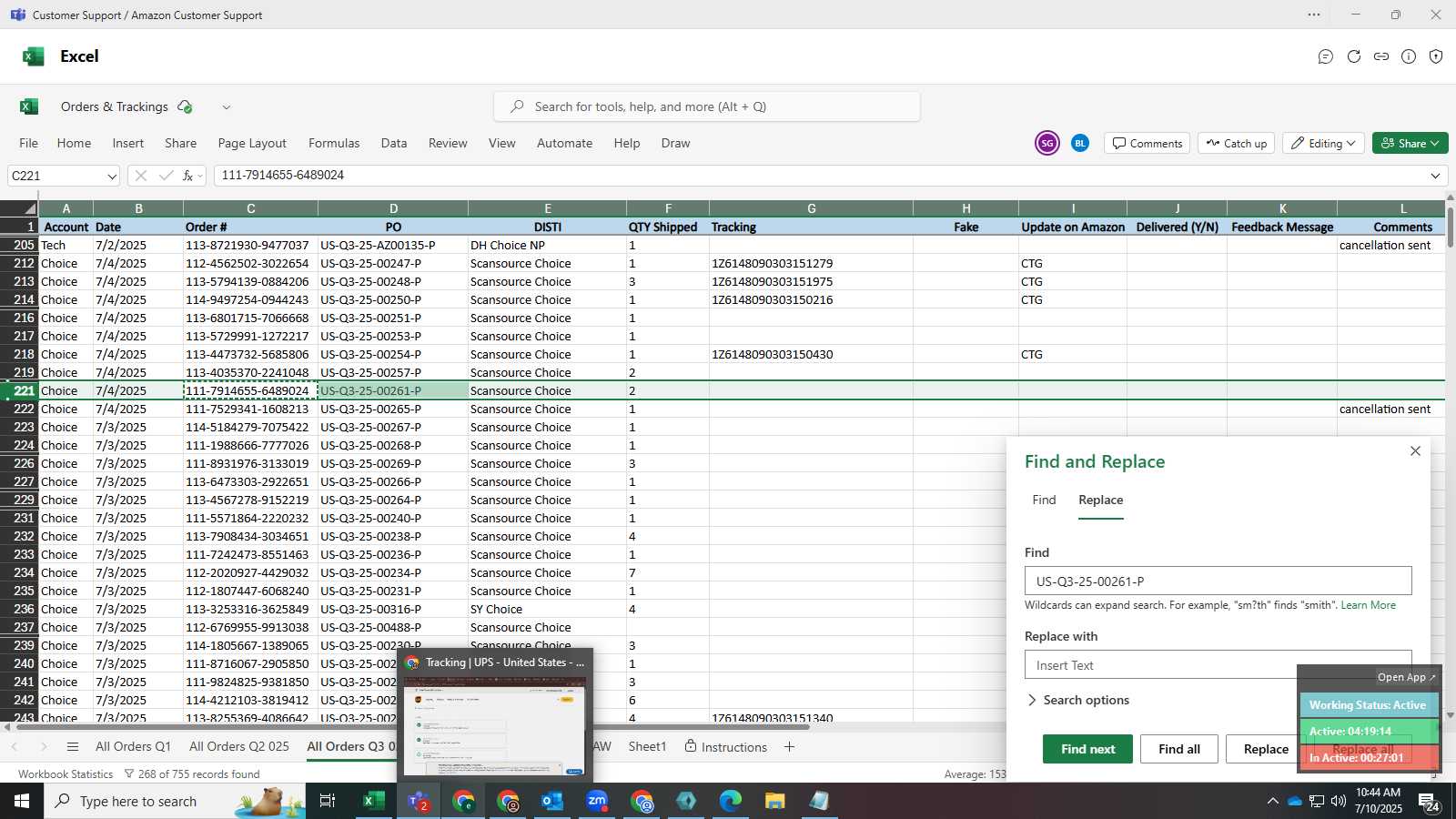This screenshot has width=1456, height=819.
Task: Open the Teams chat icon in Excel header
Action: [1326, 56]
